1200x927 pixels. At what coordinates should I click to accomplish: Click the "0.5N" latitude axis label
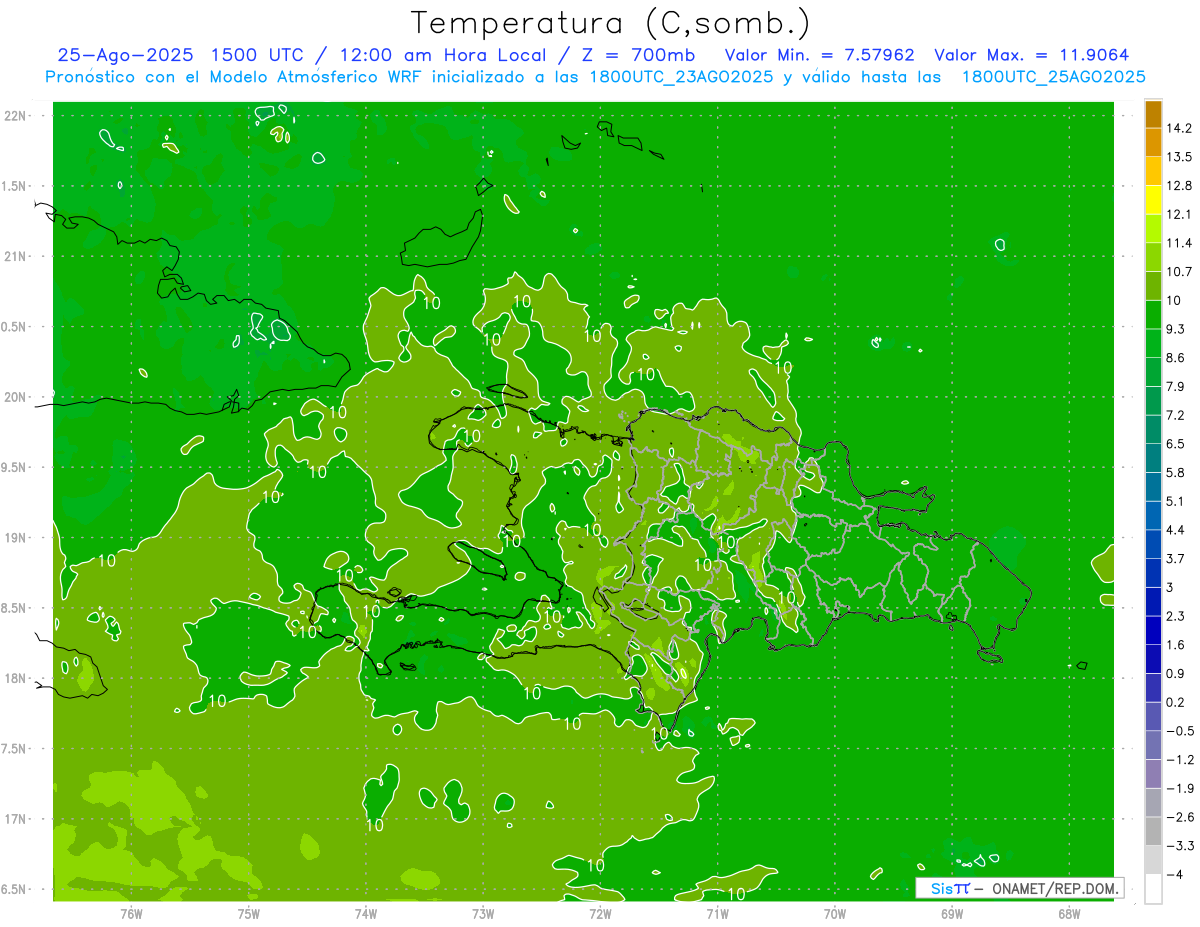click(x=15, y=327)
